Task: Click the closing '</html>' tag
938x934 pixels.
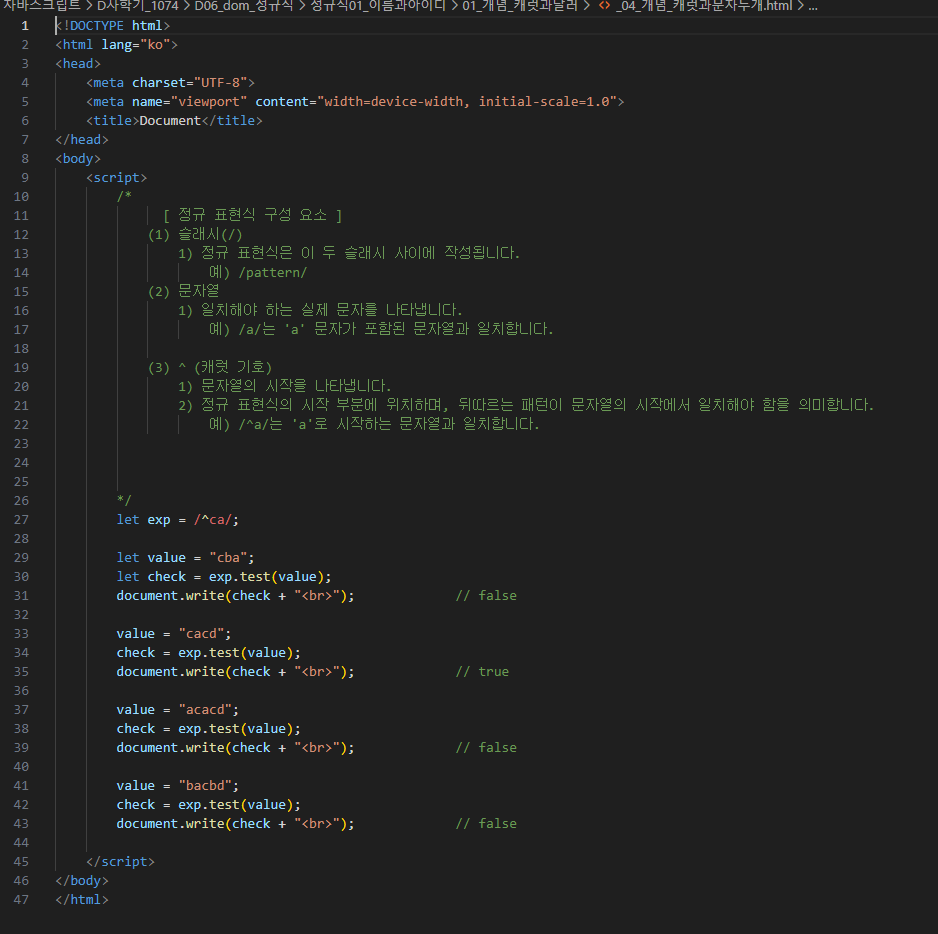Action: tap(82, 899)
